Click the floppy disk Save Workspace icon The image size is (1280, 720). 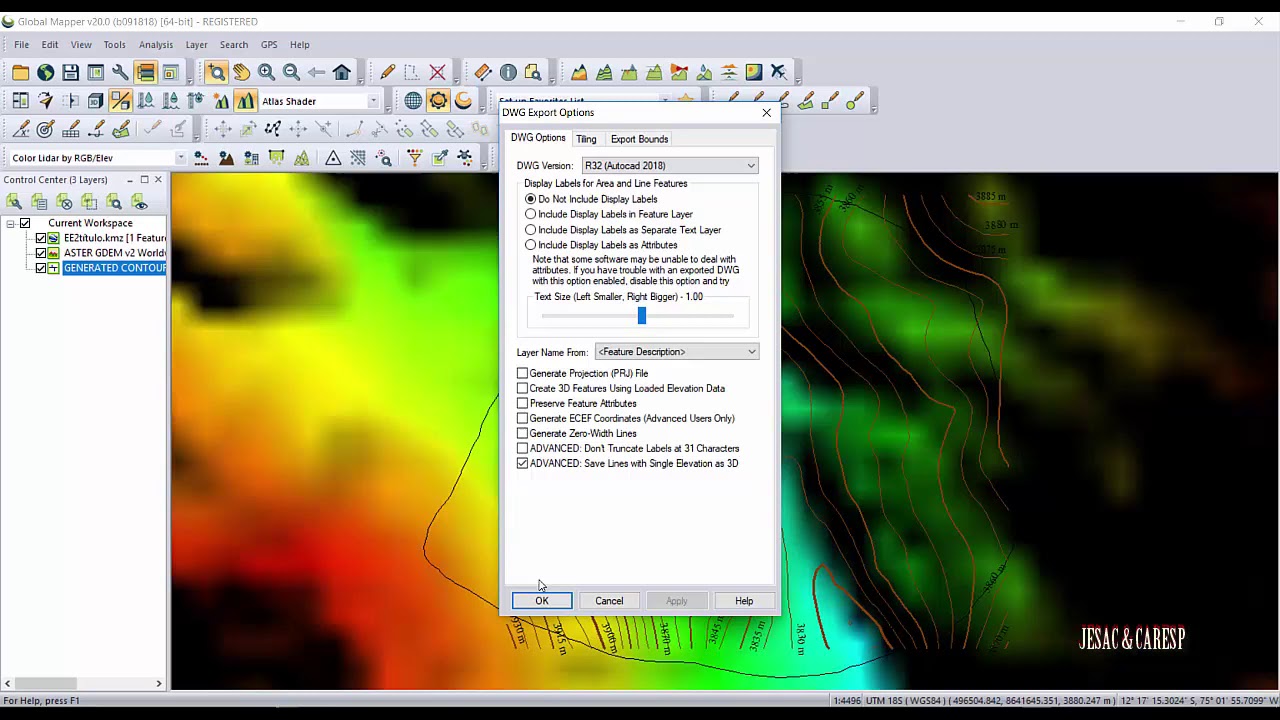pyautogui.click(x=71, y=72)
